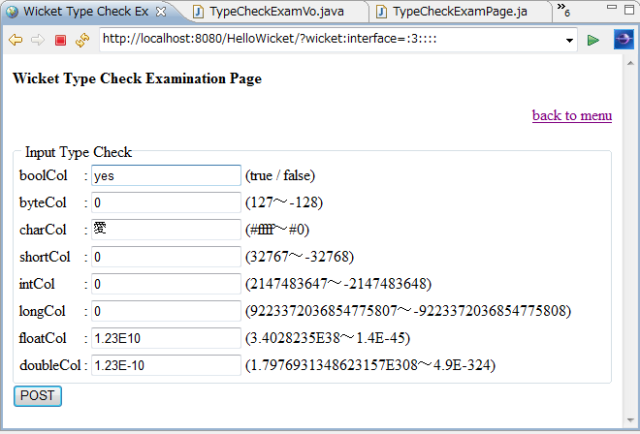Click the browser back arrow icon
This screenshot has height=434, width=640.
click(x=15, y=40)
